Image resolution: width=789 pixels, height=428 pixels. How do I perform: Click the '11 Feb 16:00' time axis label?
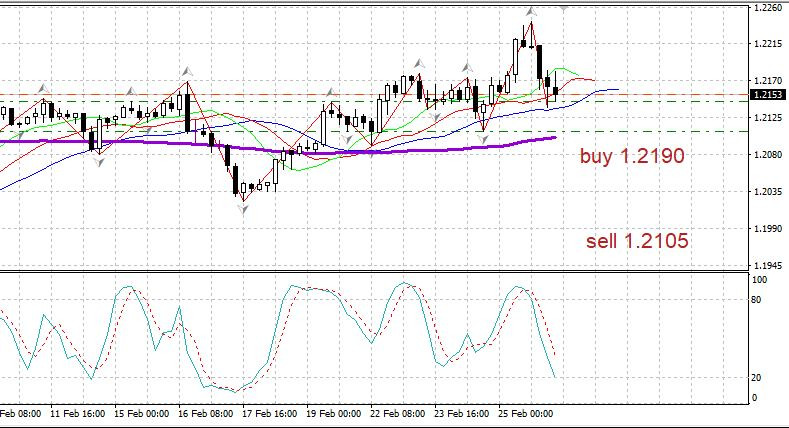77,413
